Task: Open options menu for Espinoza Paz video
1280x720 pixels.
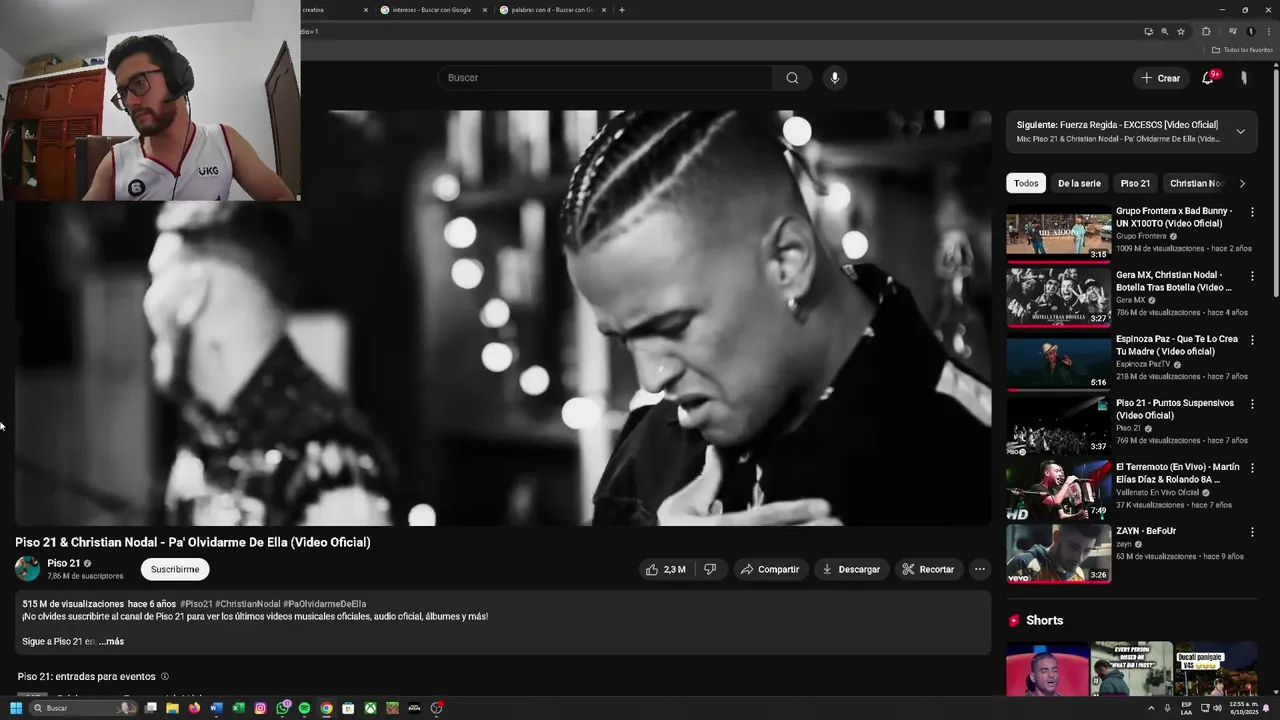Action: (x=1252, y=340)
